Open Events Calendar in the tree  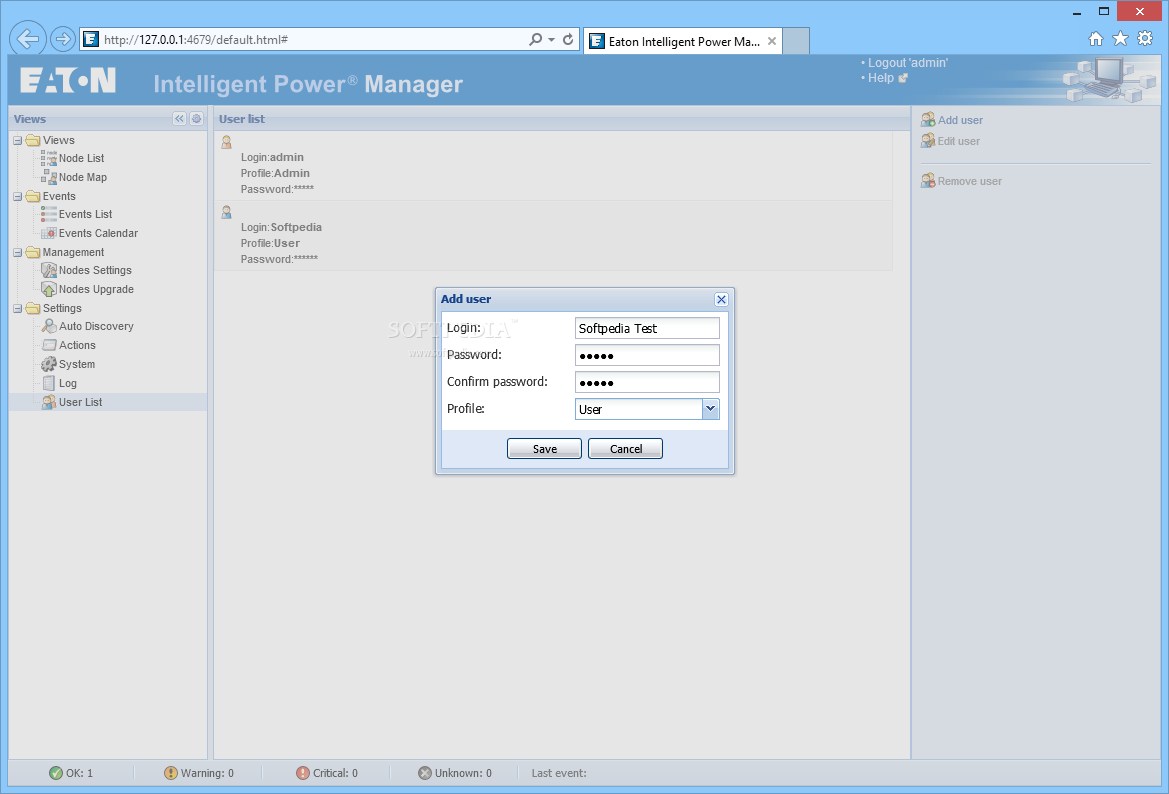[98, 233]
